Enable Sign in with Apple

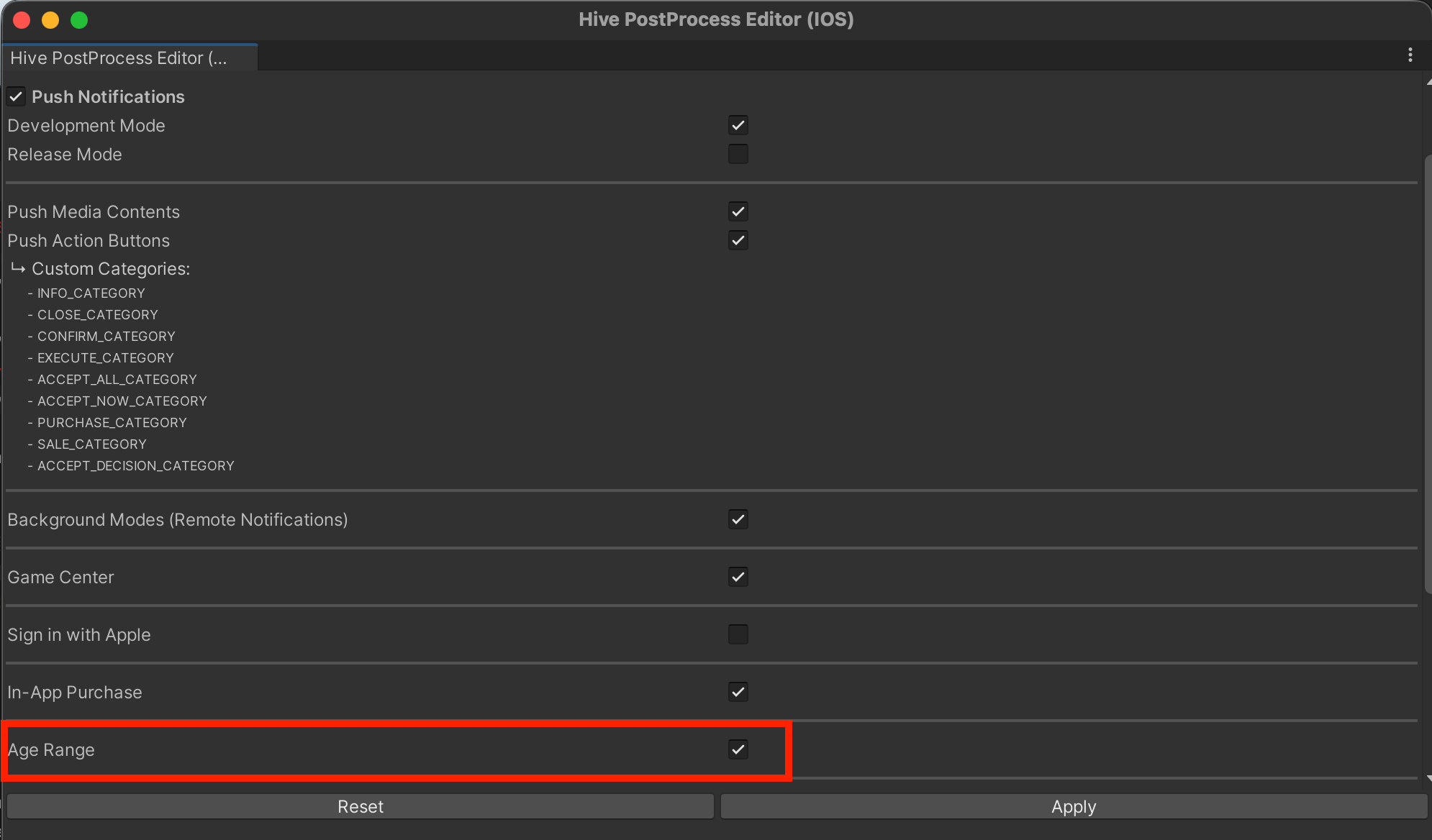pos(738,634)
